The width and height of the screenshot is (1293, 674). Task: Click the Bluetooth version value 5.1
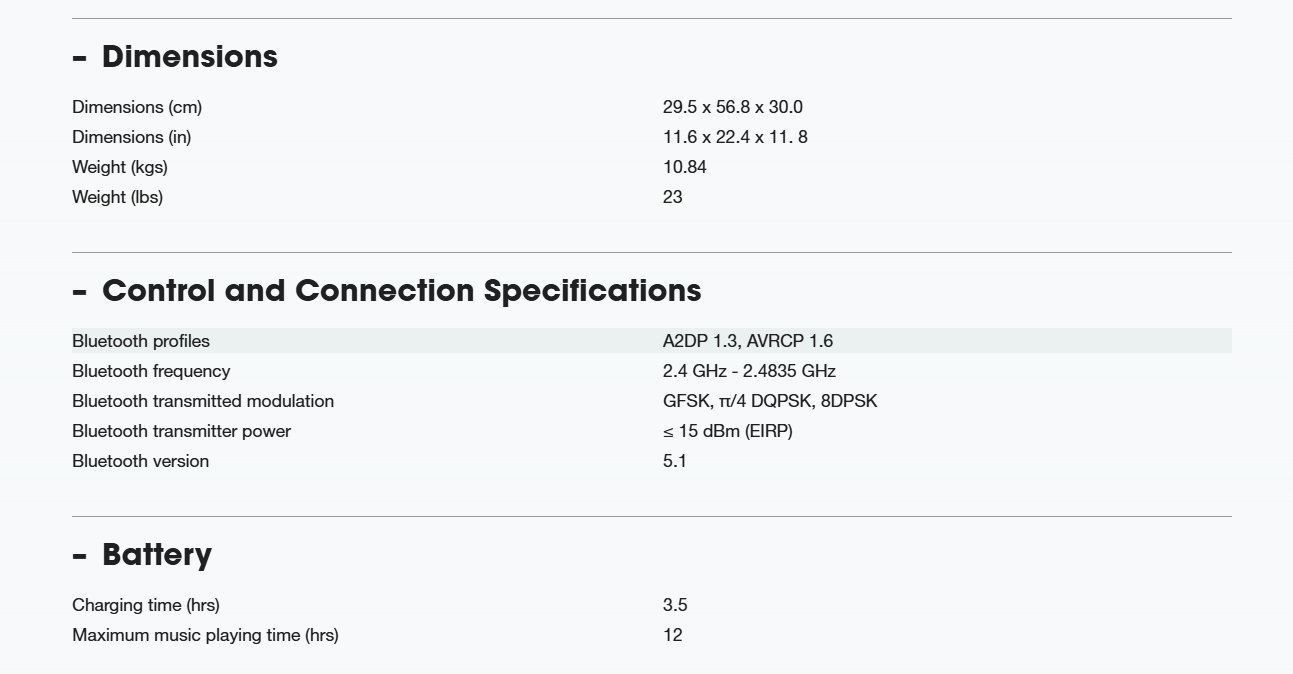pos(675,461)
